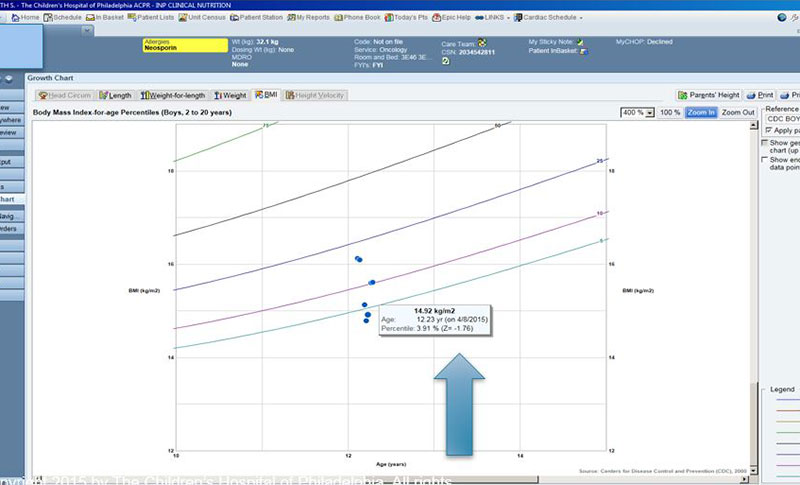
Task: Open the CDC BOY reference dropdown
Action: click(782, 119)
